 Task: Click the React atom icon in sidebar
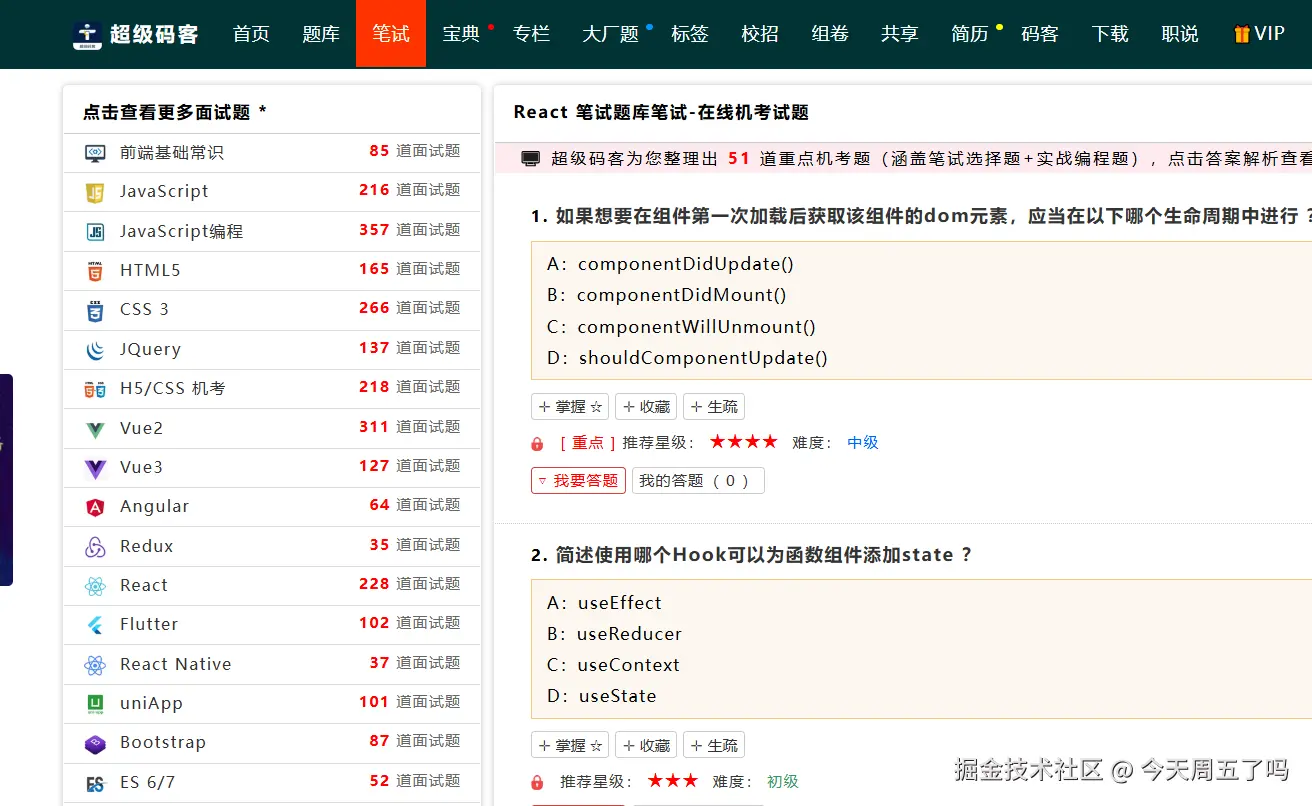point(93,585)
